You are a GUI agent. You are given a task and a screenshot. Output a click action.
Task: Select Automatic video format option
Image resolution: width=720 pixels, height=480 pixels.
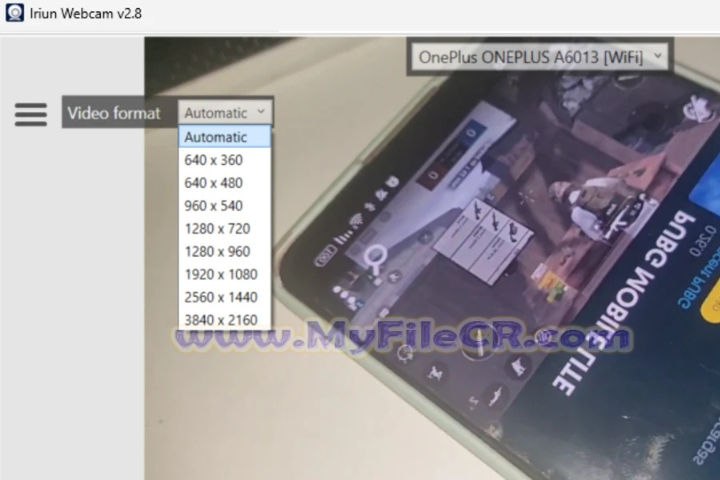pyautogui.click(x=225, y=137)
